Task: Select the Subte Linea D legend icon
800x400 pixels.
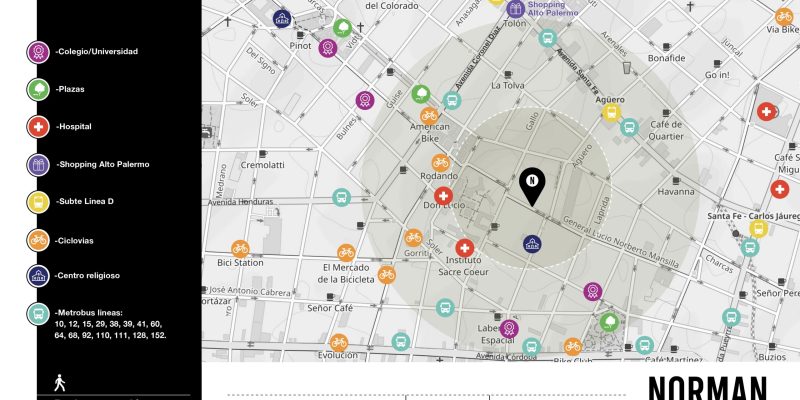Action: pyautogui.click(x=37, y=202)
